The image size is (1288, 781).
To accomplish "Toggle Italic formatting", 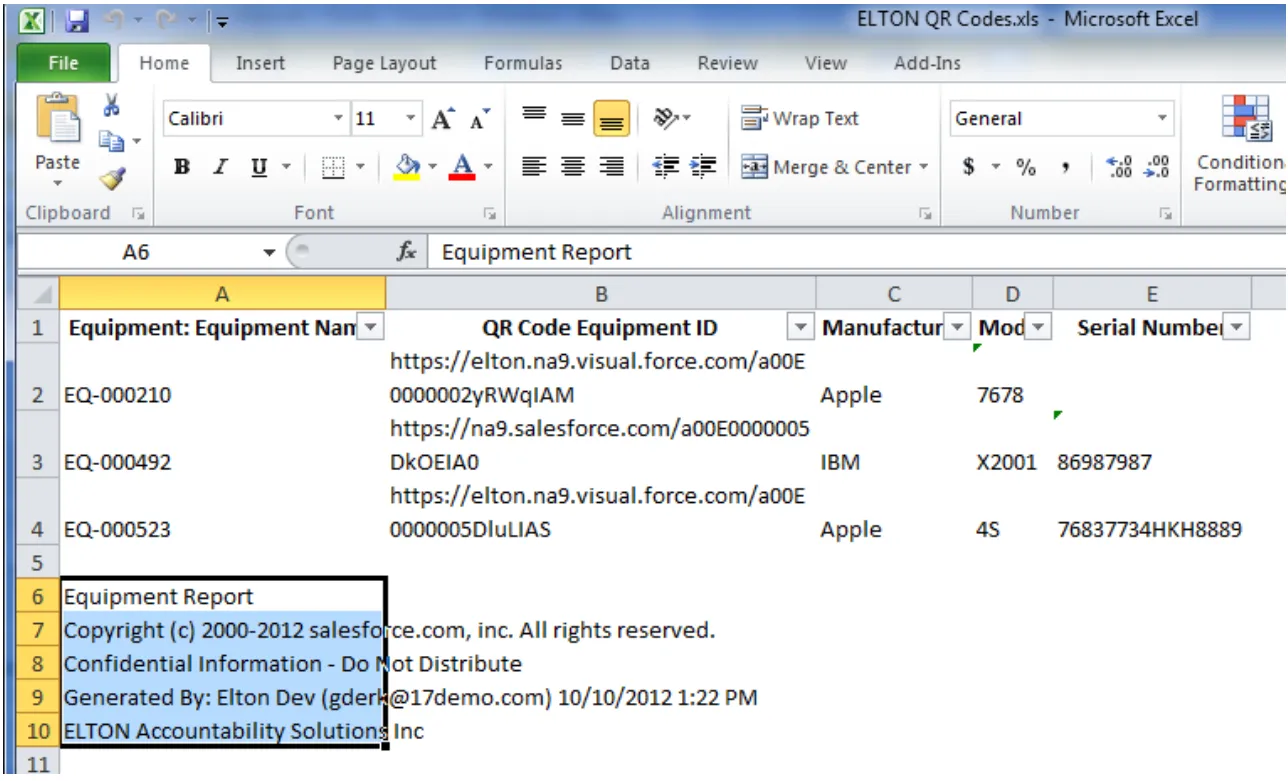I will click(220, 167).
